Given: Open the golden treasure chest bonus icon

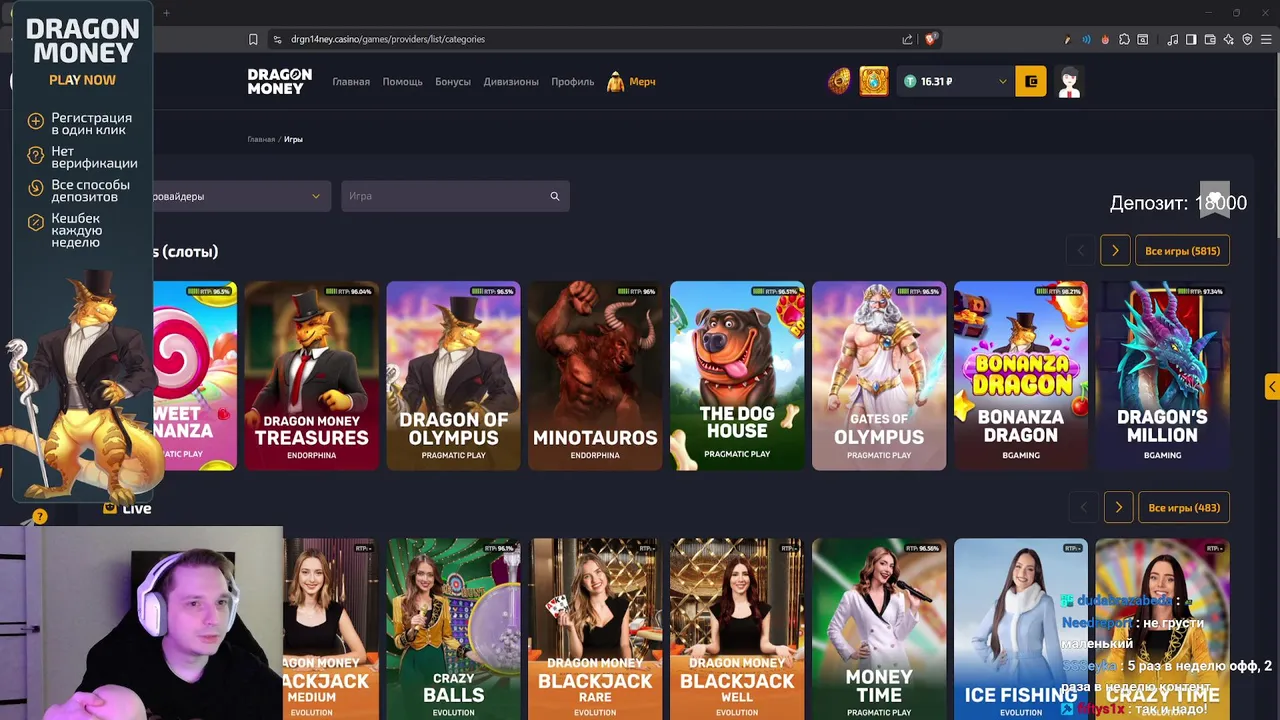Looking at the screenshot, I should (x=873, y=81).
